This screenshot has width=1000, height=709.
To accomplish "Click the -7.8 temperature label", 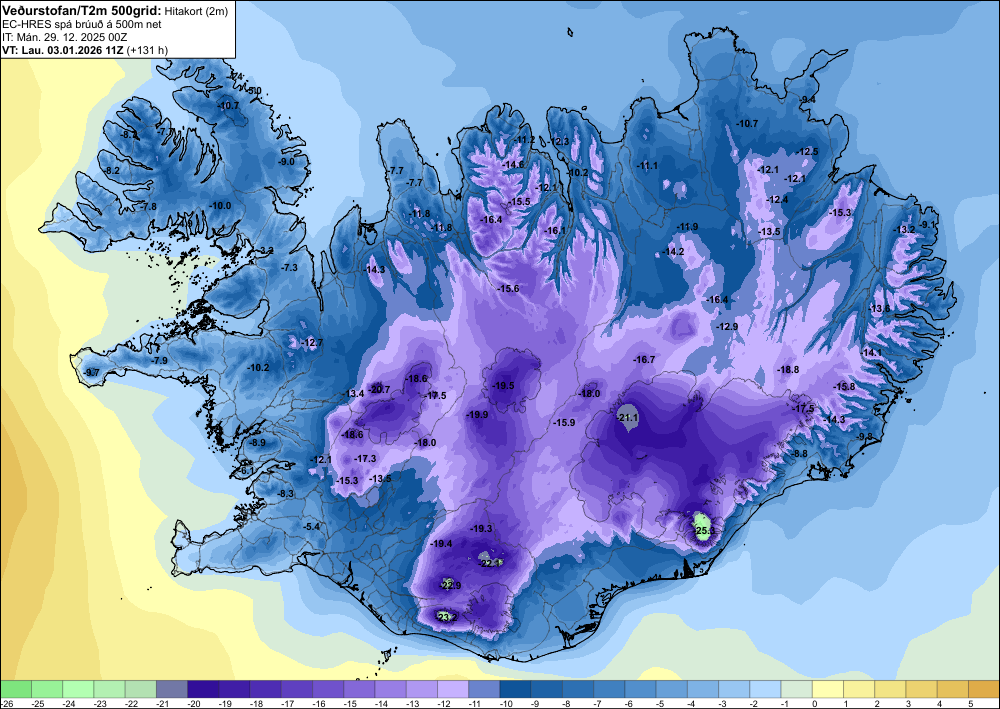I will click(149, 207).
